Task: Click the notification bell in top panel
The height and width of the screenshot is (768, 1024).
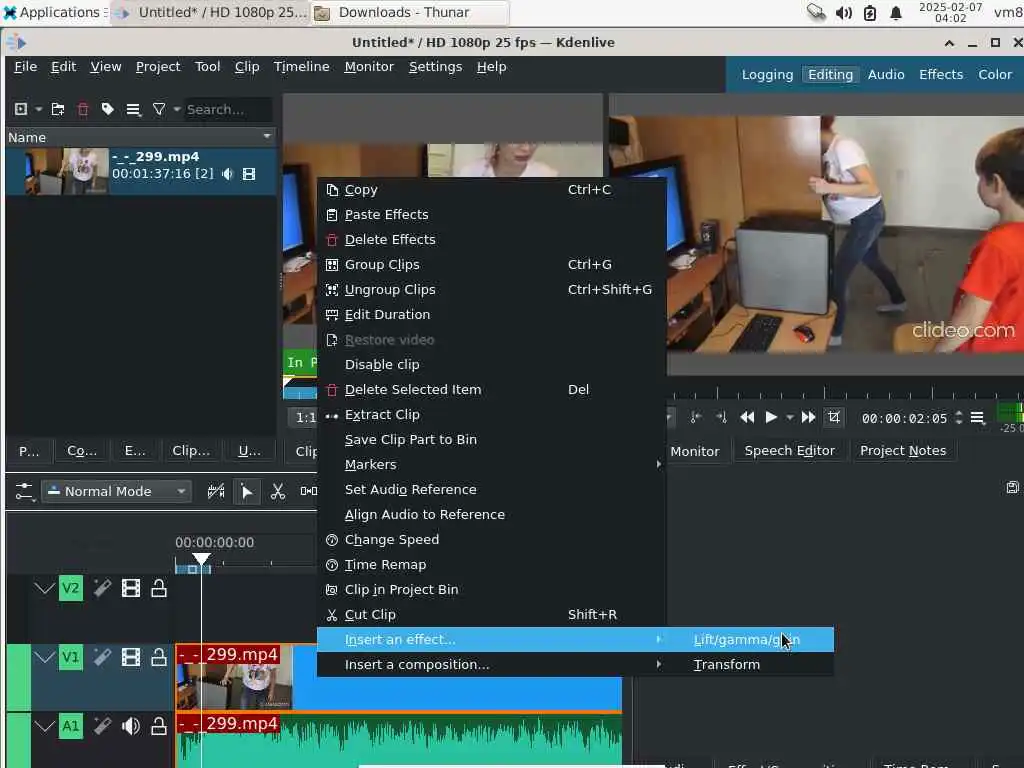Action: 896,13
